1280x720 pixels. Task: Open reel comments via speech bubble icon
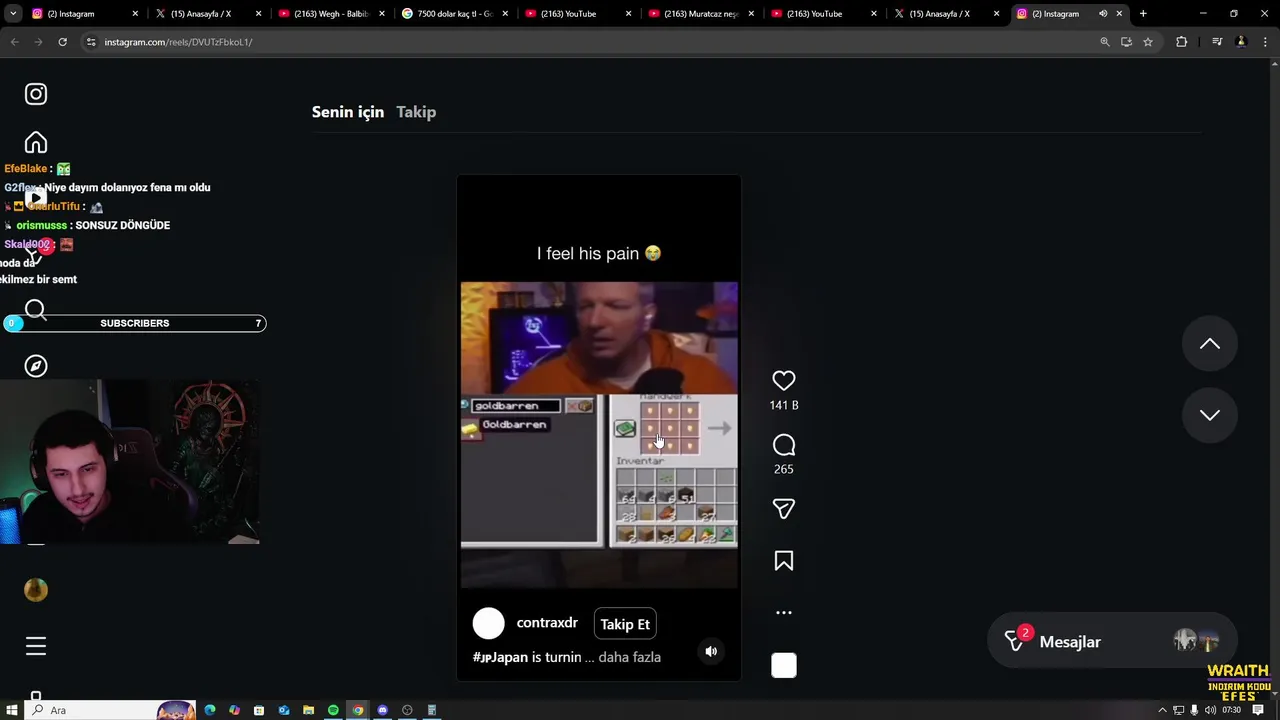tap(784, 445)
